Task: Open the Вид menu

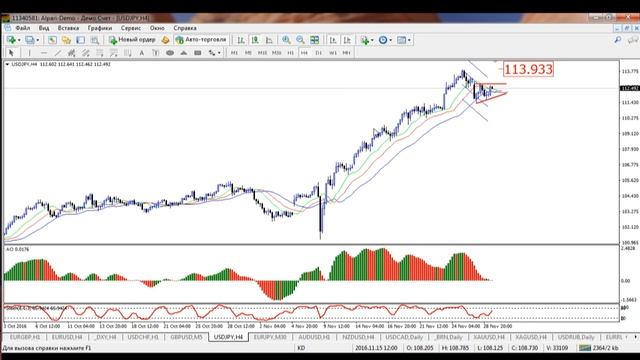Action: (44, 28)
